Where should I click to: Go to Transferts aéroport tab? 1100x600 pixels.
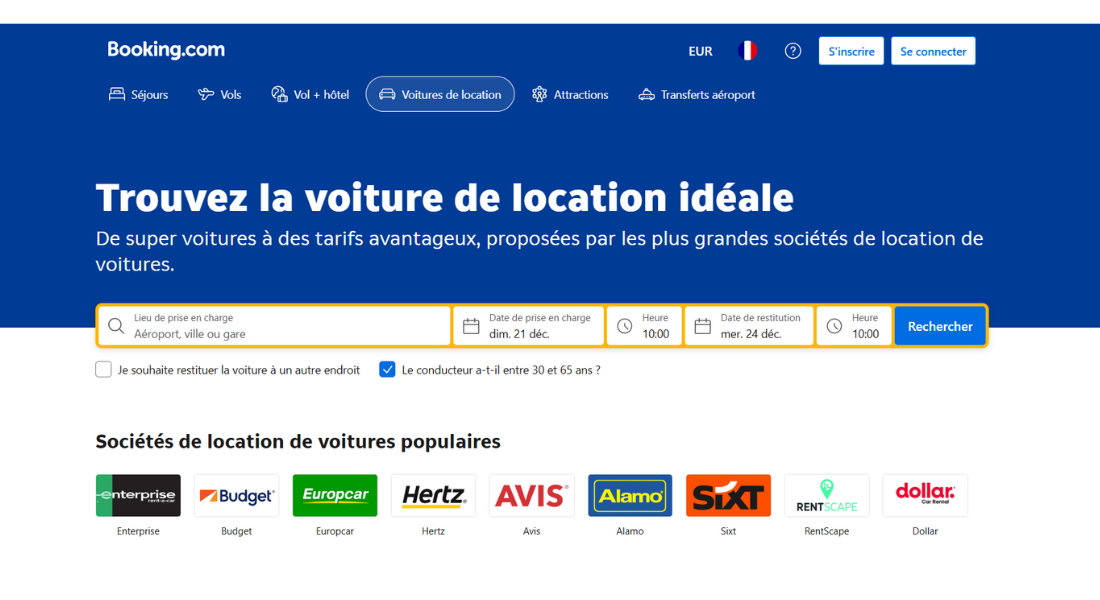[697, 95]
